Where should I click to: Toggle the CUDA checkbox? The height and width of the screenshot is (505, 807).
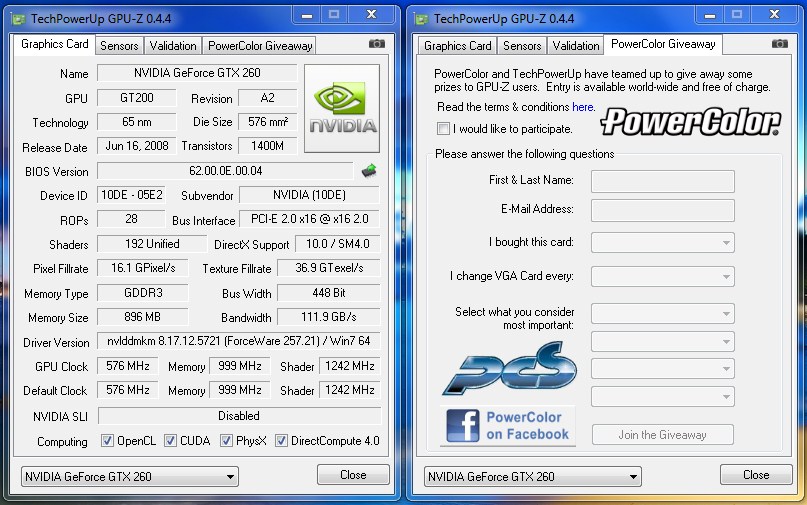click(x=170, y=441)
